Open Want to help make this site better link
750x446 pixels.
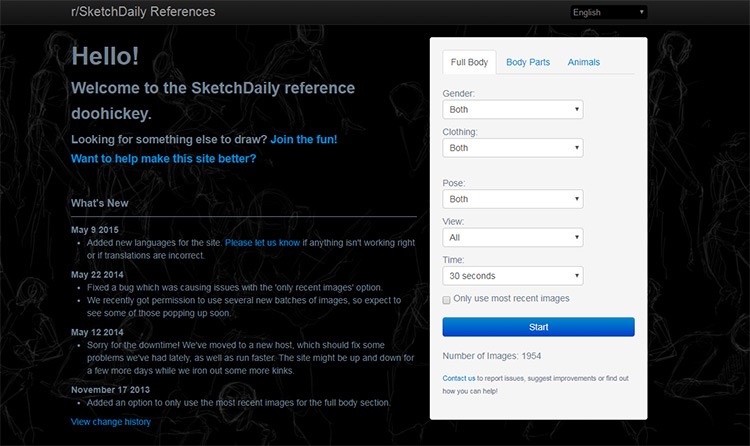(164, 158)
